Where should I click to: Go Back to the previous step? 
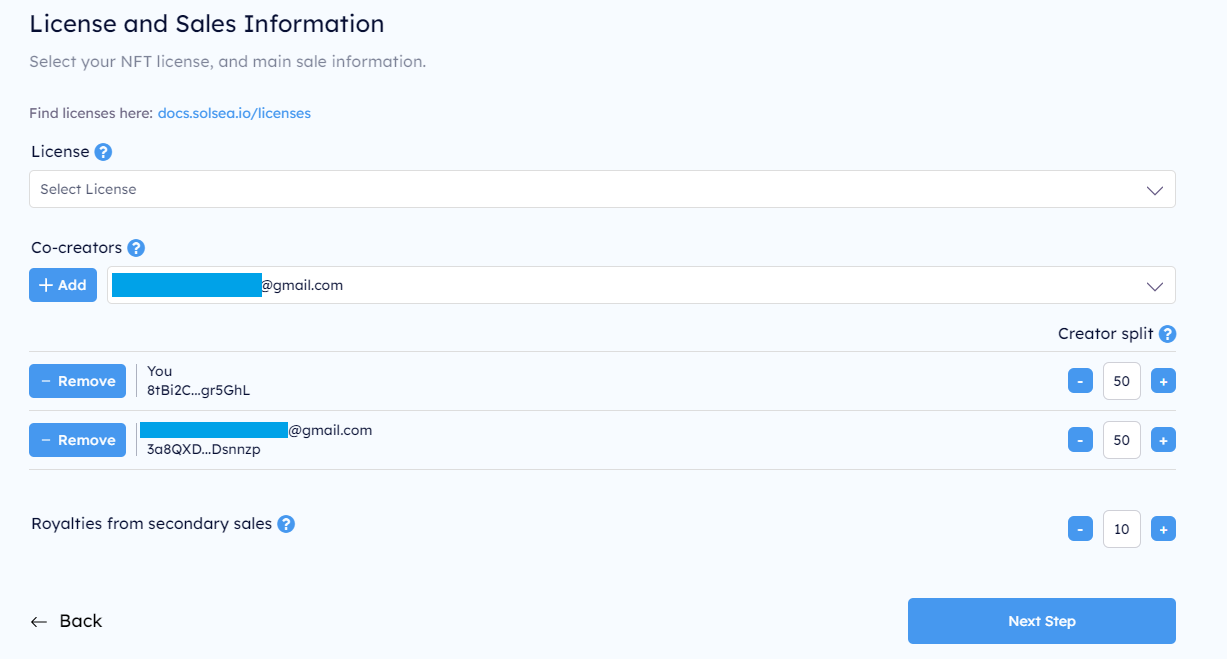[x=66, y=621]
